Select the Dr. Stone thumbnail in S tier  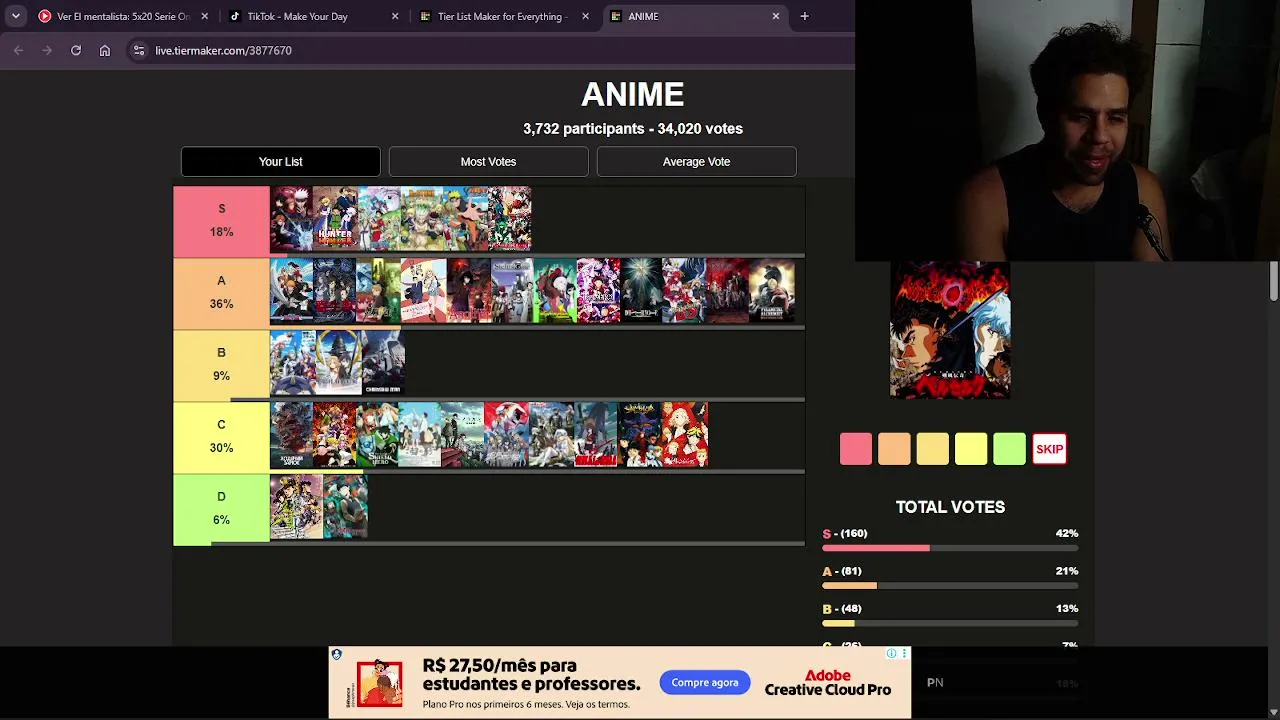[422, 218]
